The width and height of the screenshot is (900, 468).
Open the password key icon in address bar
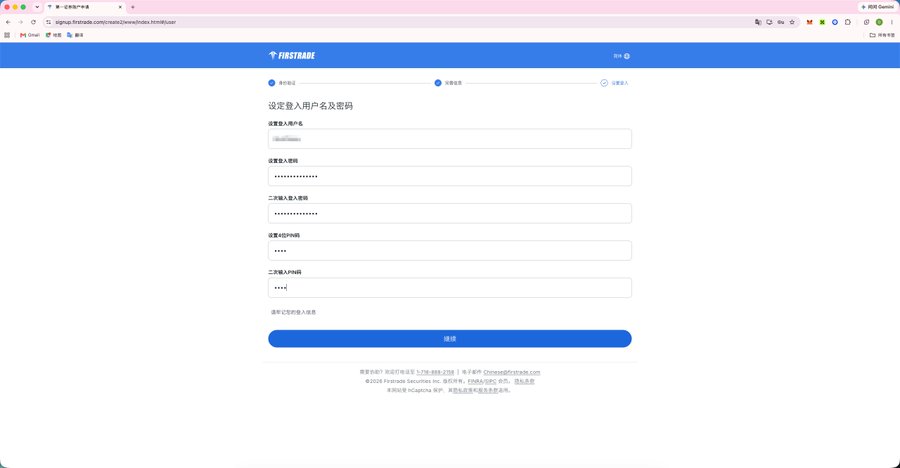click(781, 22)
